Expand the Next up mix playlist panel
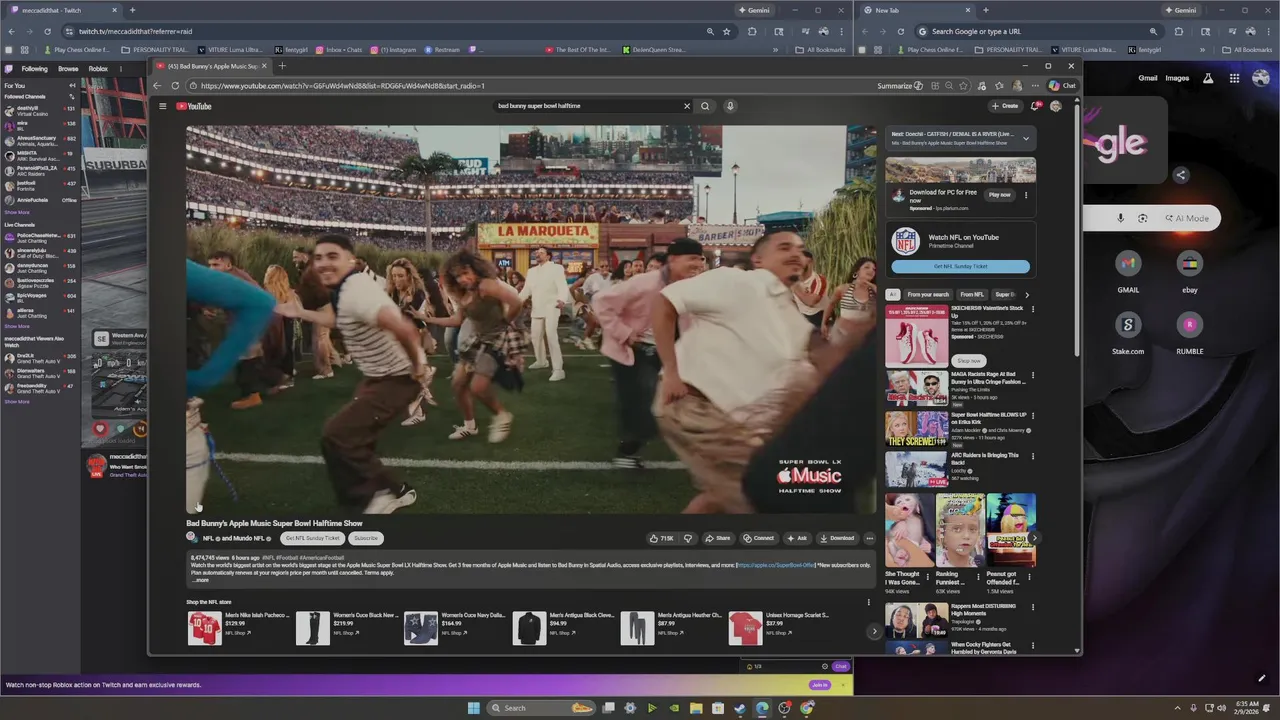Screen dimensions: 1280x720 1025,138
